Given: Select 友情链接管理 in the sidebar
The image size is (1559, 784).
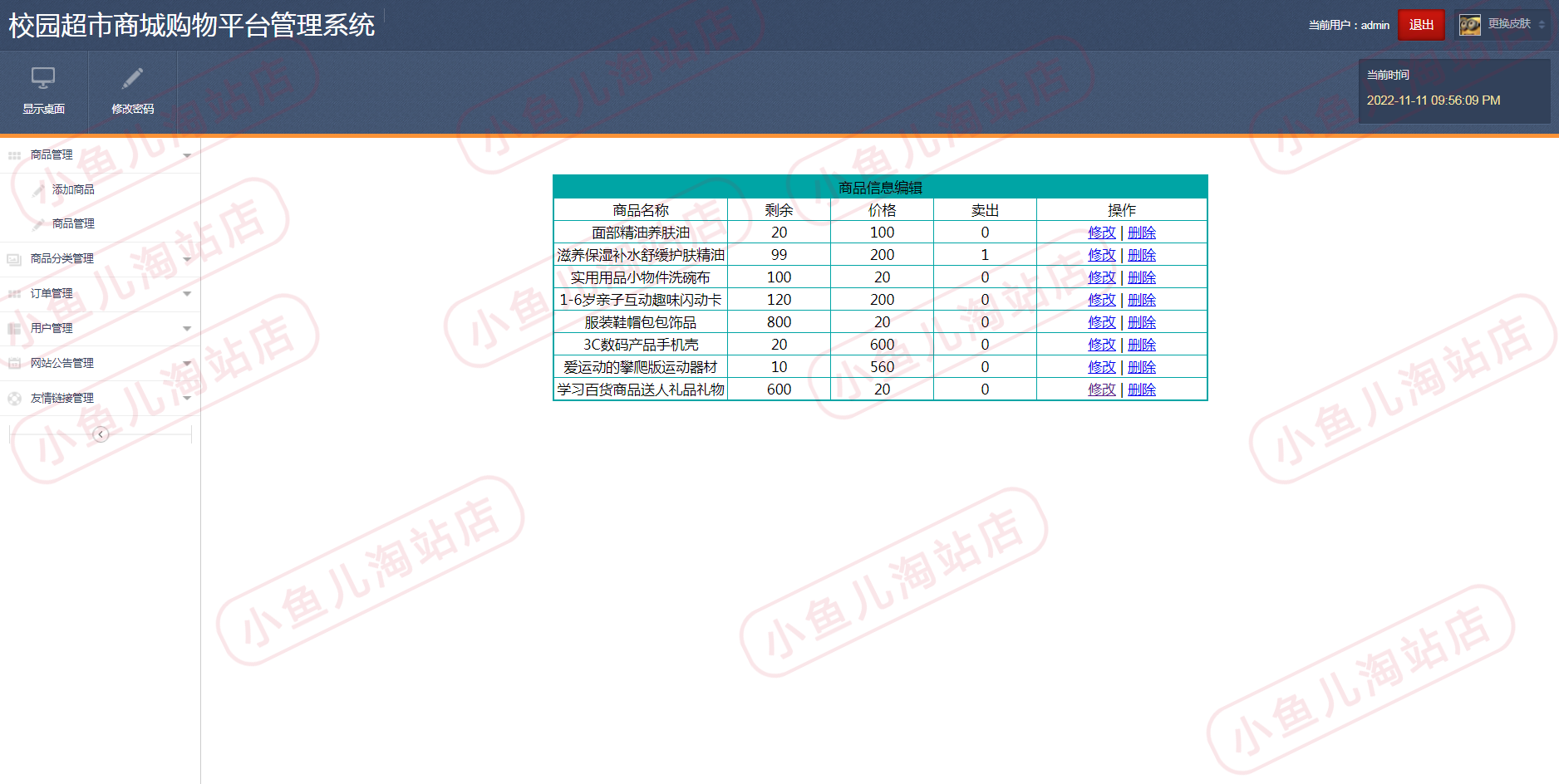Looking at the screenshot, I should click(x=62, y=398).
